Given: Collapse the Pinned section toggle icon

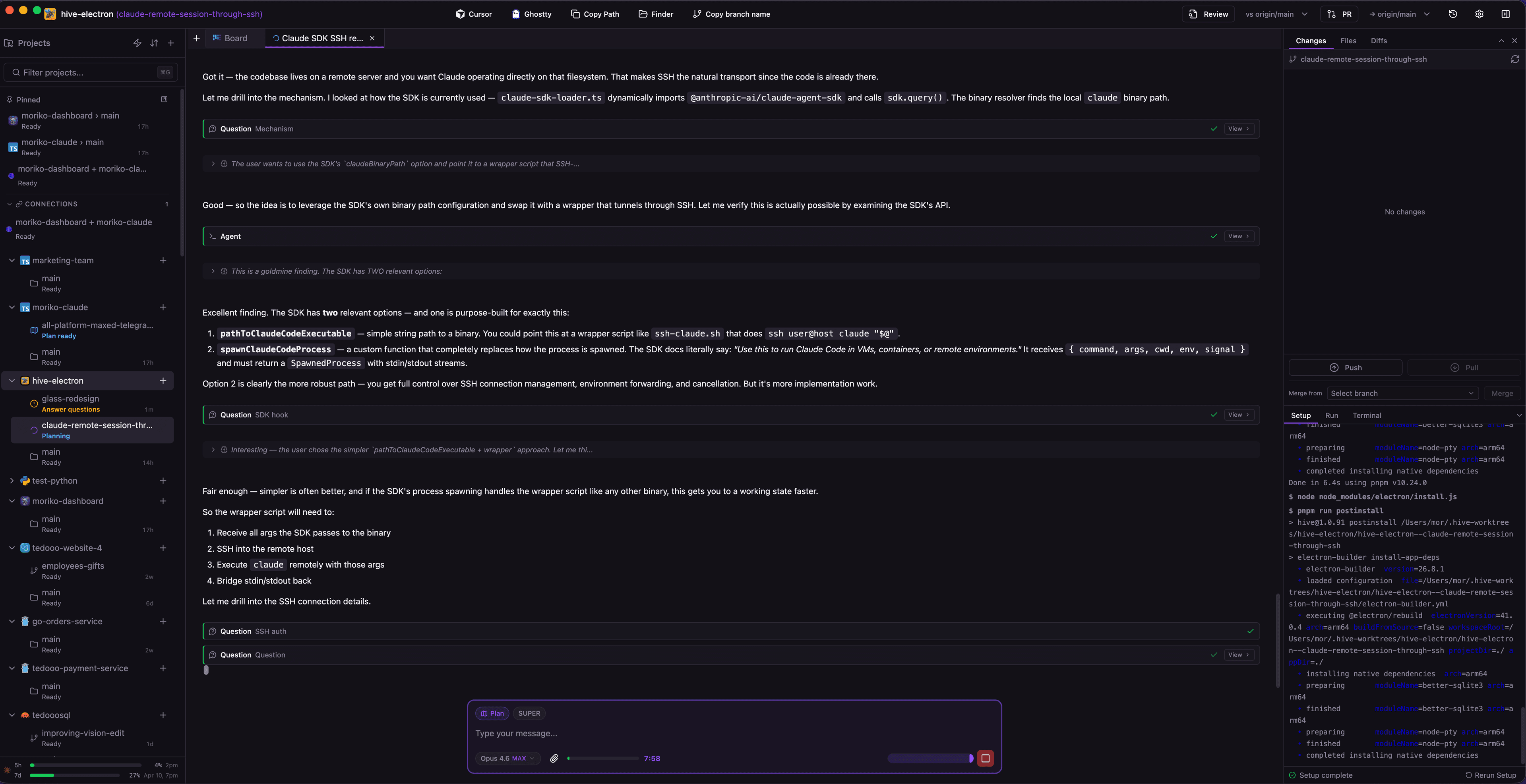Looking at the screenshot, I should point(164,99).
